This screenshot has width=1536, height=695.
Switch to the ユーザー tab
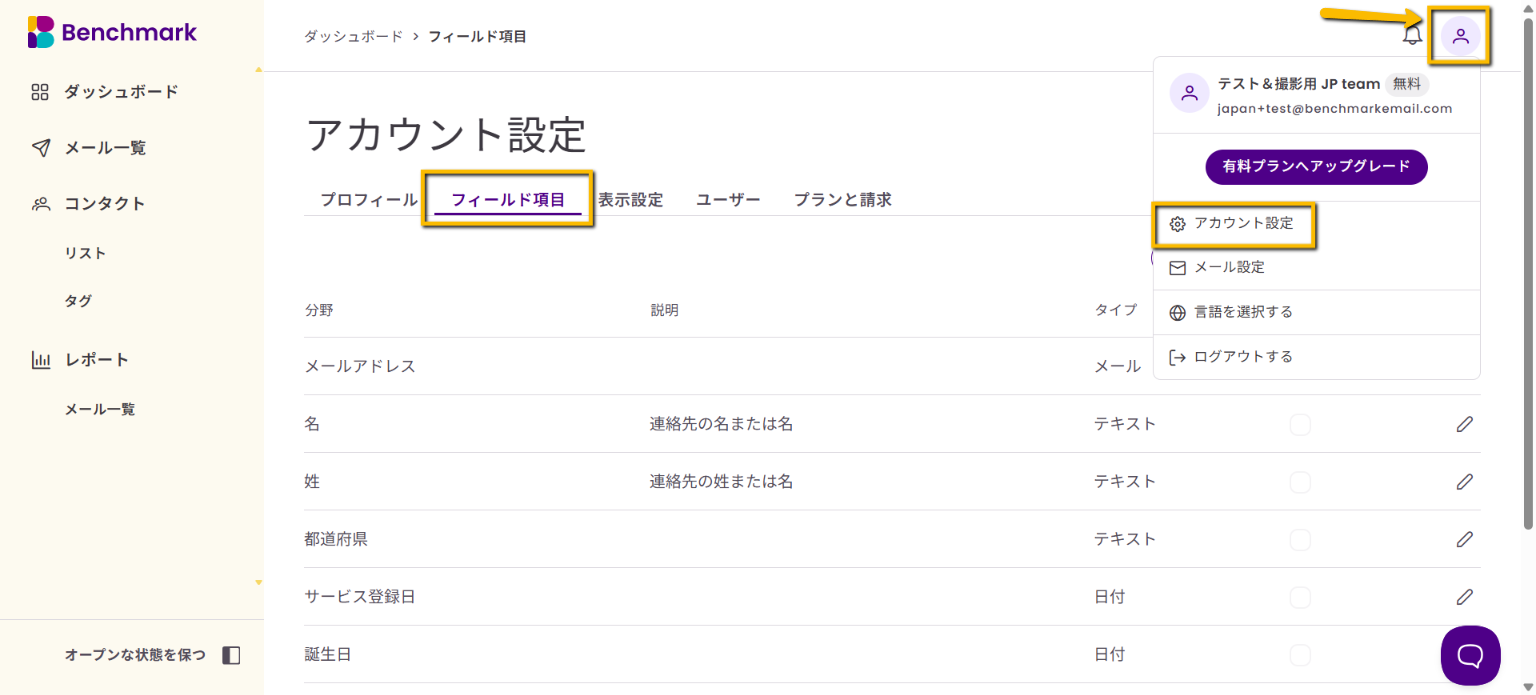728,199
